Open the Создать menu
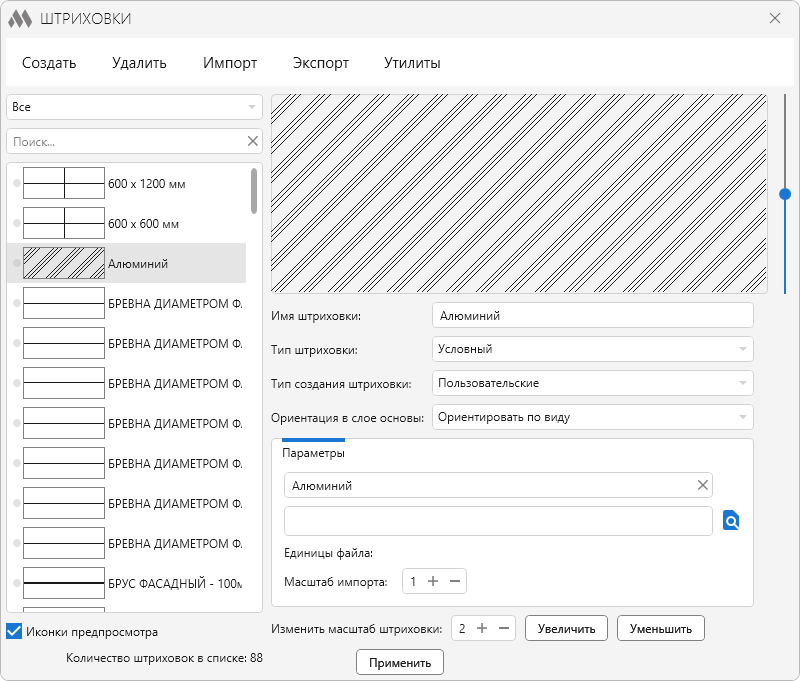The width and height of the screenshot is (800, 681). pos(49,63)
